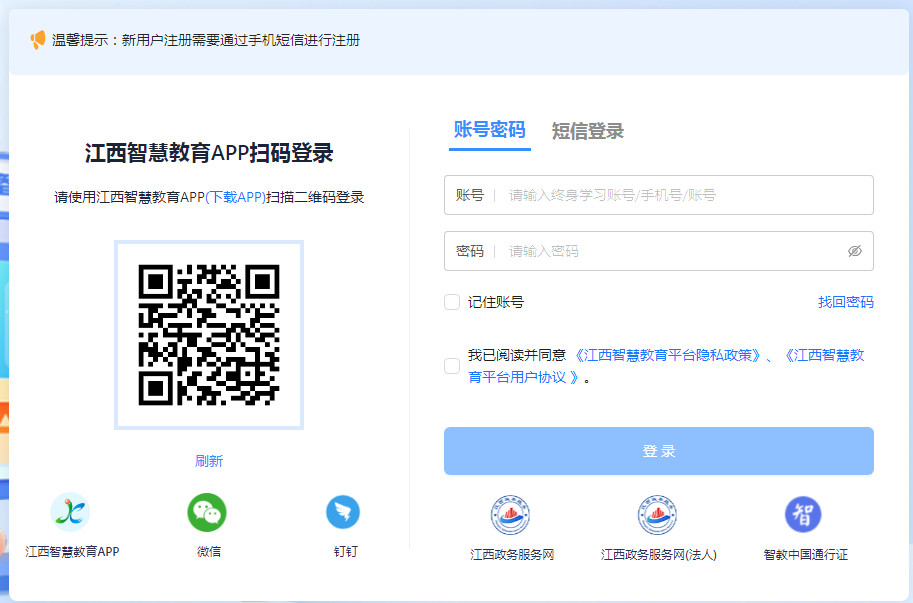Open the 江西智慧教育平台隐私政策 link
The width and height of the screenshot is (913, 603).
(x=668, y=355)
